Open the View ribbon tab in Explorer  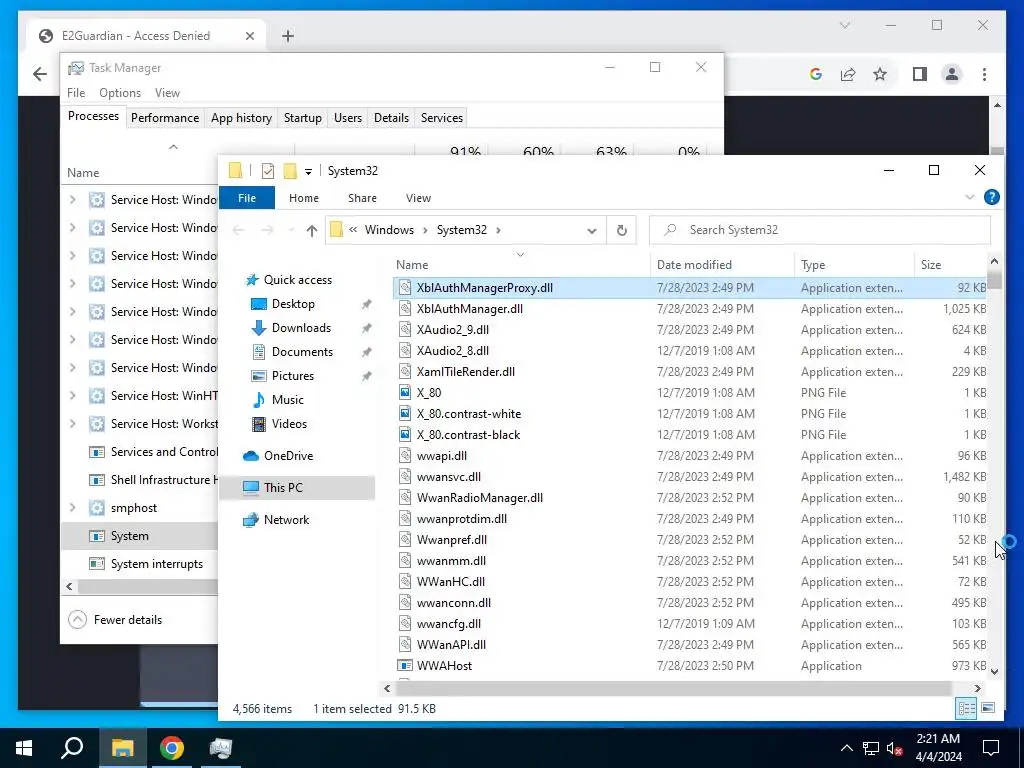tap(418, 198)
